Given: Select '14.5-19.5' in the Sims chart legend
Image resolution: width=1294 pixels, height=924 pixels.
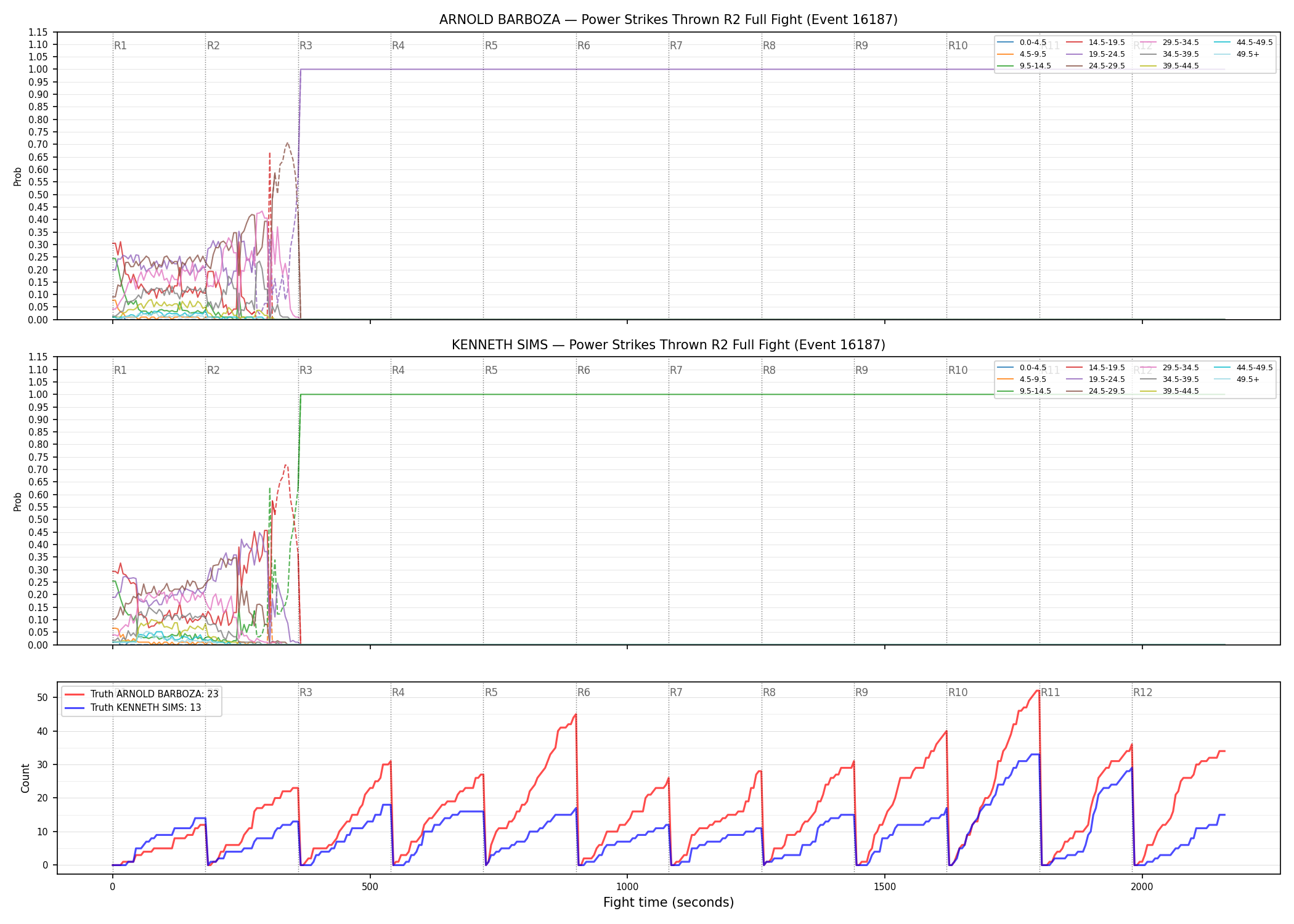Looking at the screenshot, I should [x=1107, y=368].
